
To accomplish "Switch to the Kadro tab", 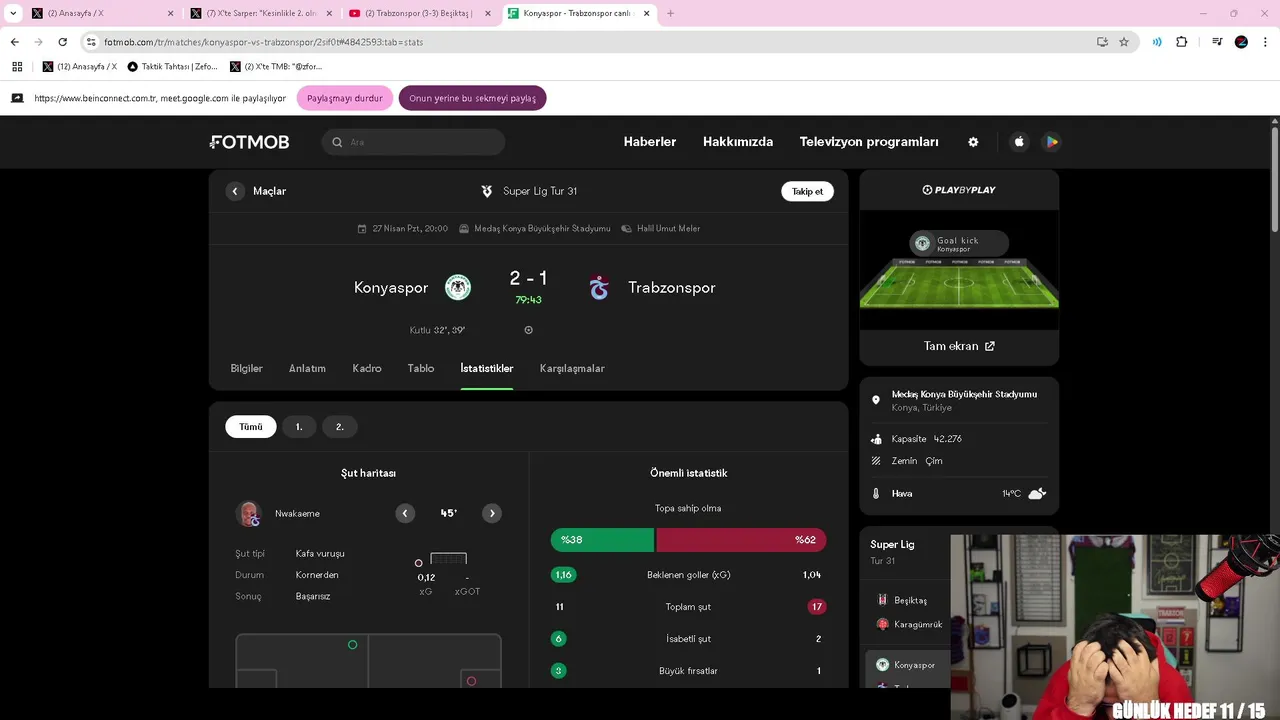I will click(367, 368).
